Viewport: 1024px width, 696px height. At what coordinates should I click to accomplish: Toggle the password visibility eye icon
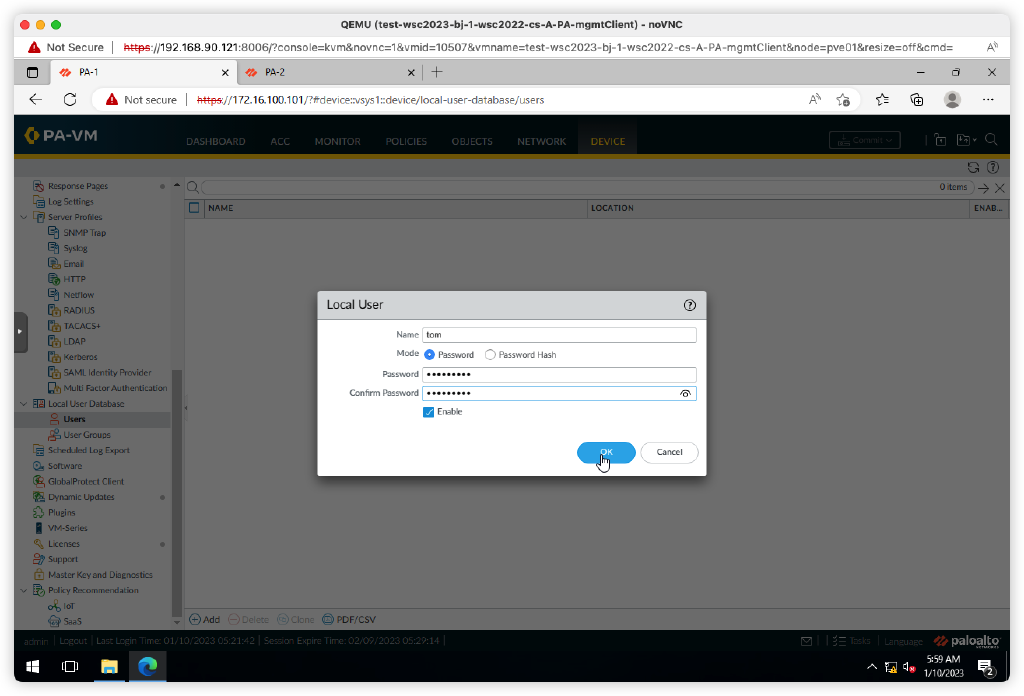(x=685, y=393)
